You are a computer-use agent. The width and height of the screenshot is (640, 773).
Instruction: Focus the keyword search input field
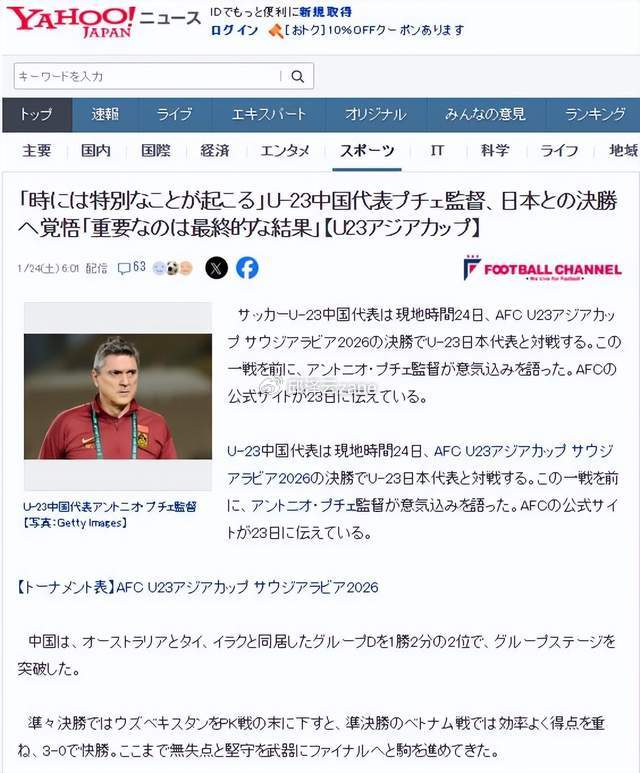148,76
